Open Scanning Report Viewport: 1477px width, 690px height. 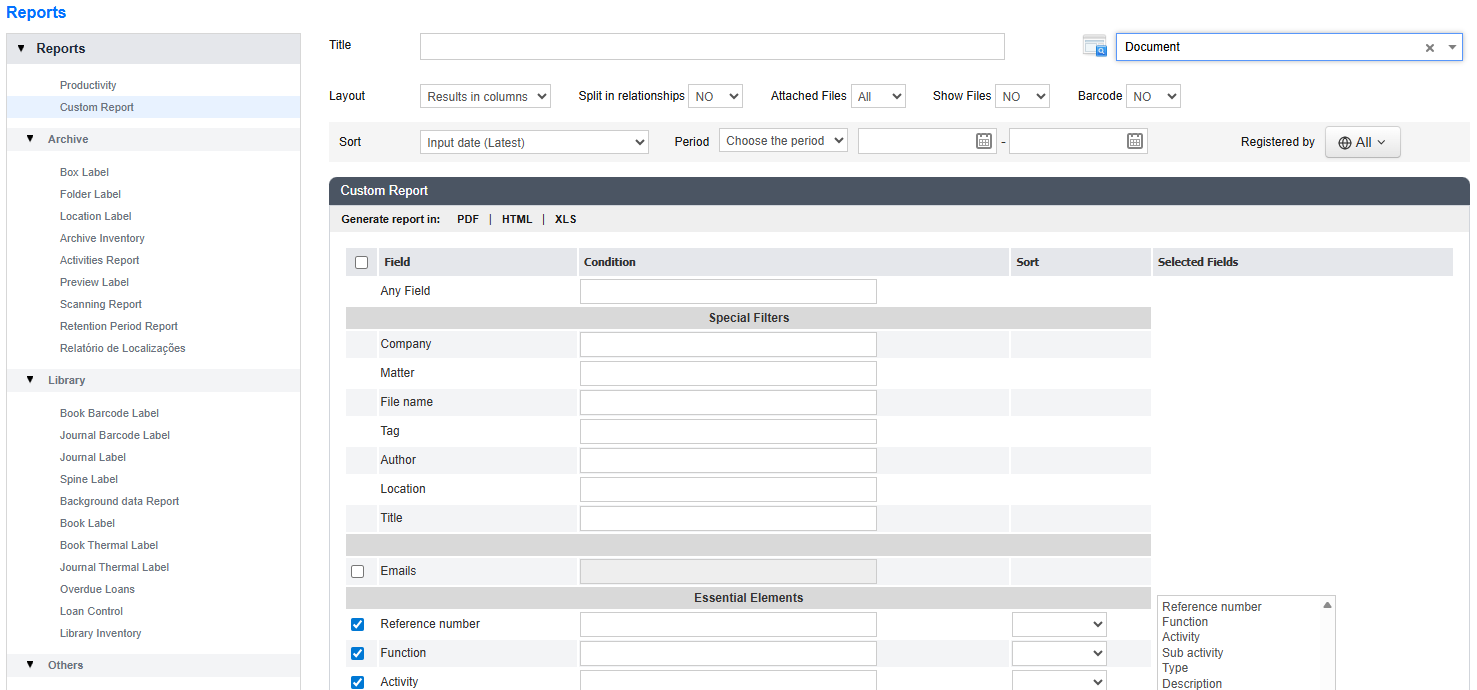coord(101,304)
